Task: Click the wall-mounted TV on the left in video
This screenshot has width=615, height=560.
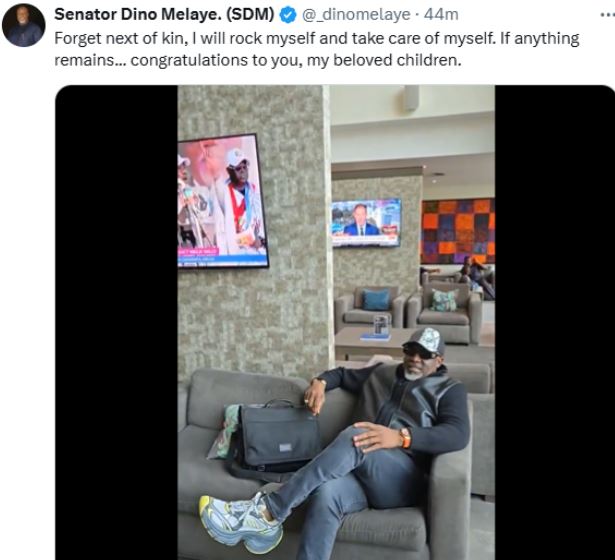Action: [x=222, y=201]
